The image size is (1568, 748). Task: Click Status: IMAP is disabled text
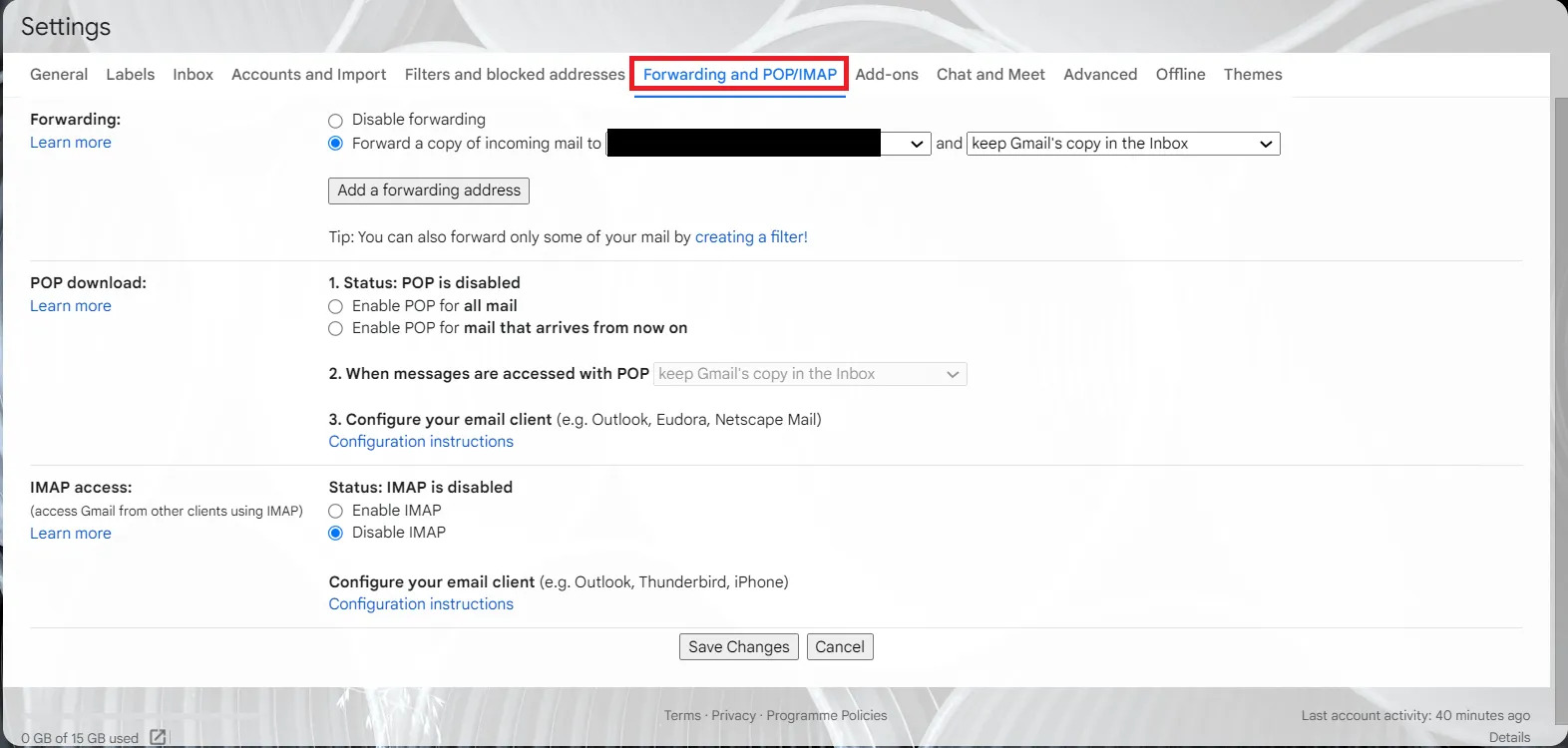pos(421,488)
